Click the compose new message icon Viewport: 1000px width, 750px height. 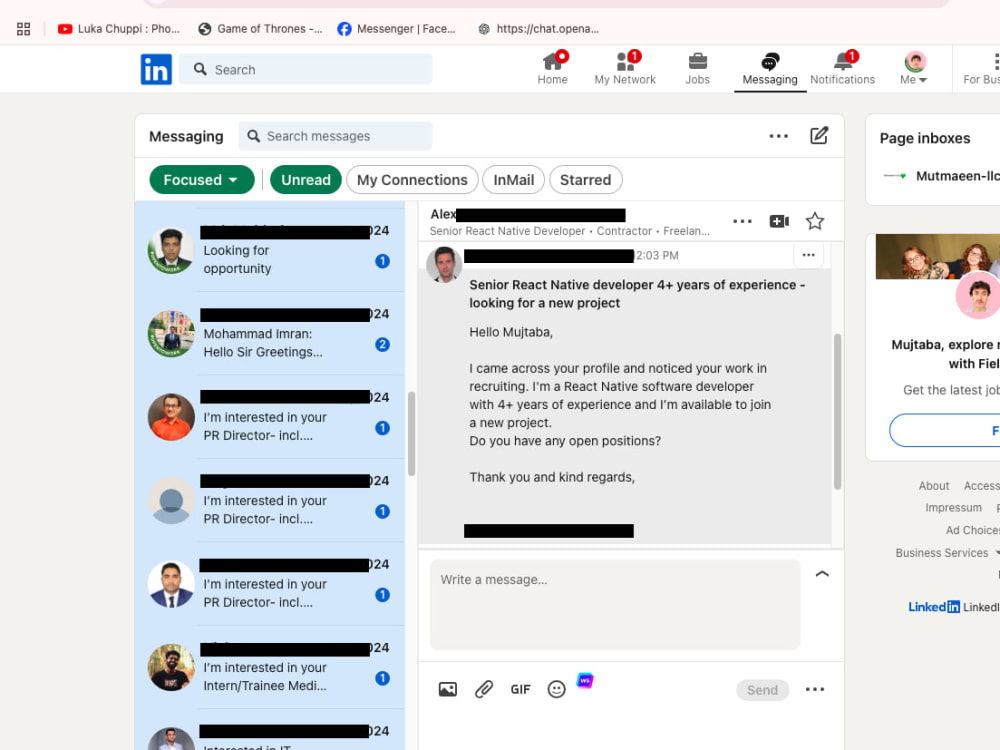819,136
